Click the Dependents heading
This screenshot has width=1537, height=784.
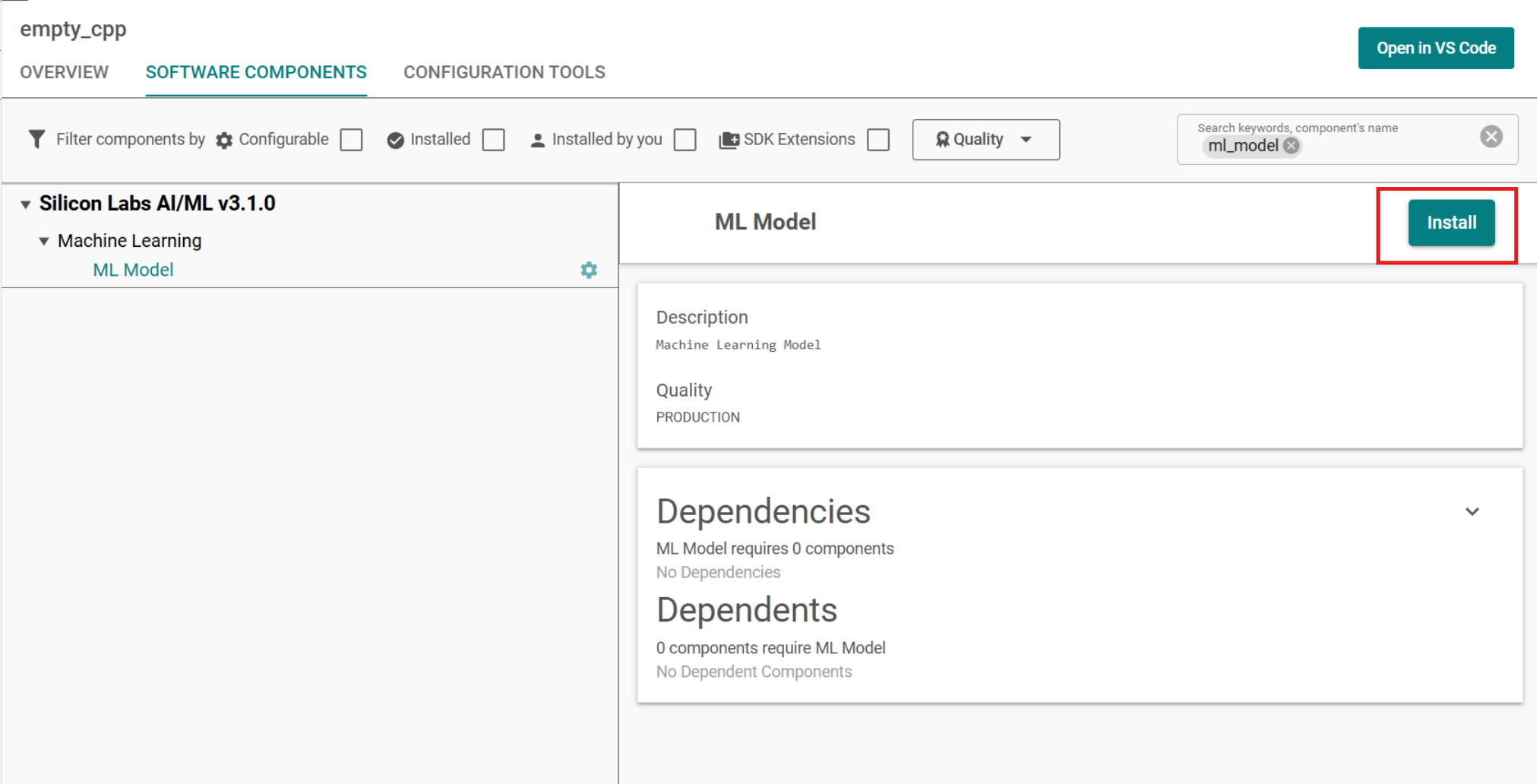tap(747, 610)
